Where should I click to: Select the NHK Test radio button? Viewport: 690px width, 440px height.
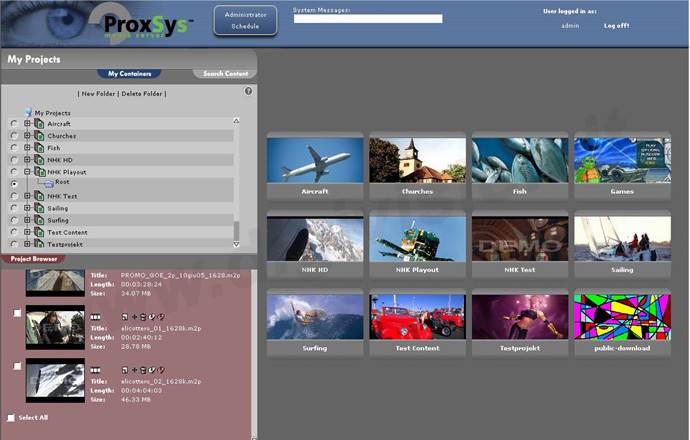click(14, 196)
